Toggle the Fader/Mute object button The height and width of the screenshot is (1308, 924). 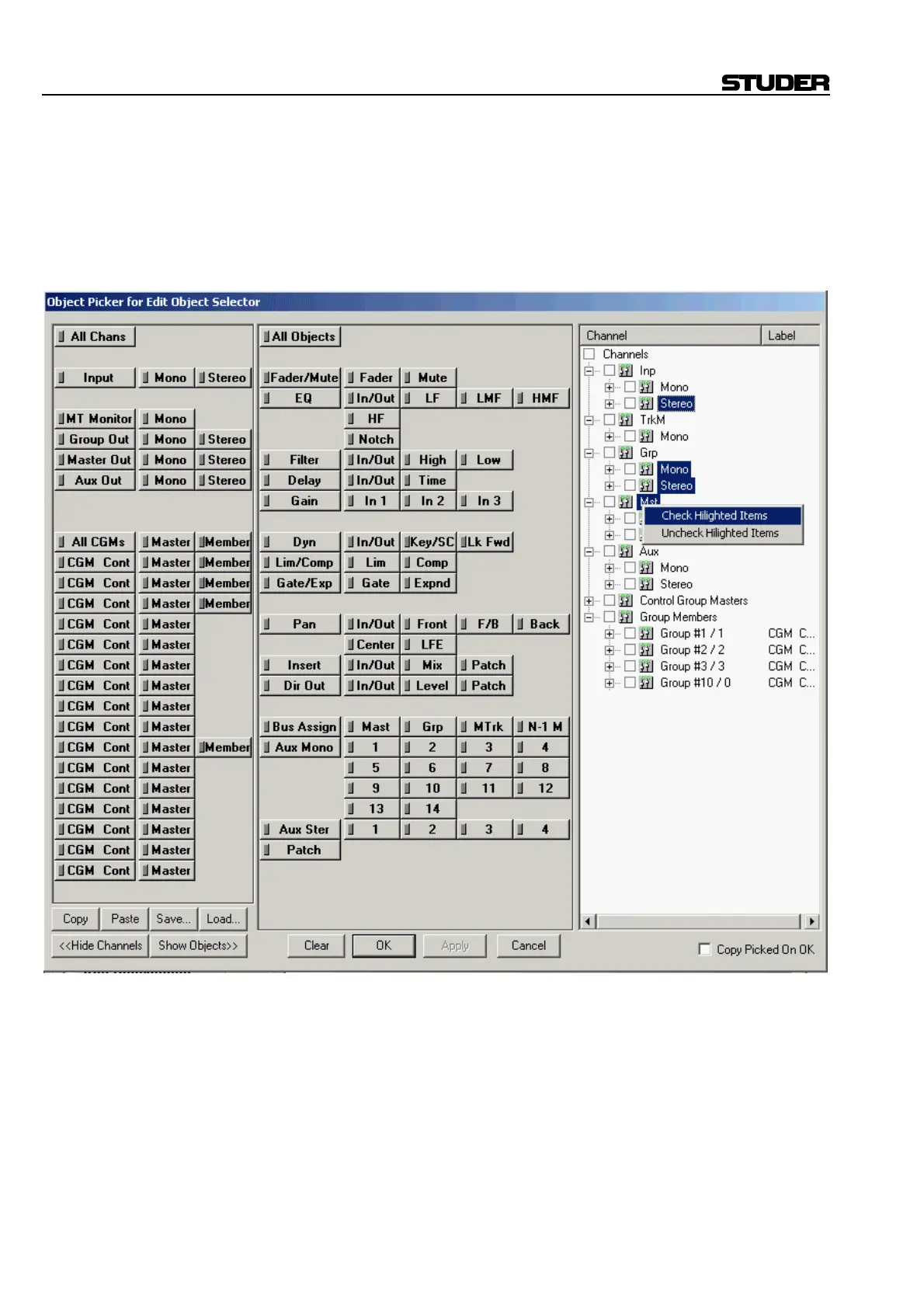click(x=300, y=377)
